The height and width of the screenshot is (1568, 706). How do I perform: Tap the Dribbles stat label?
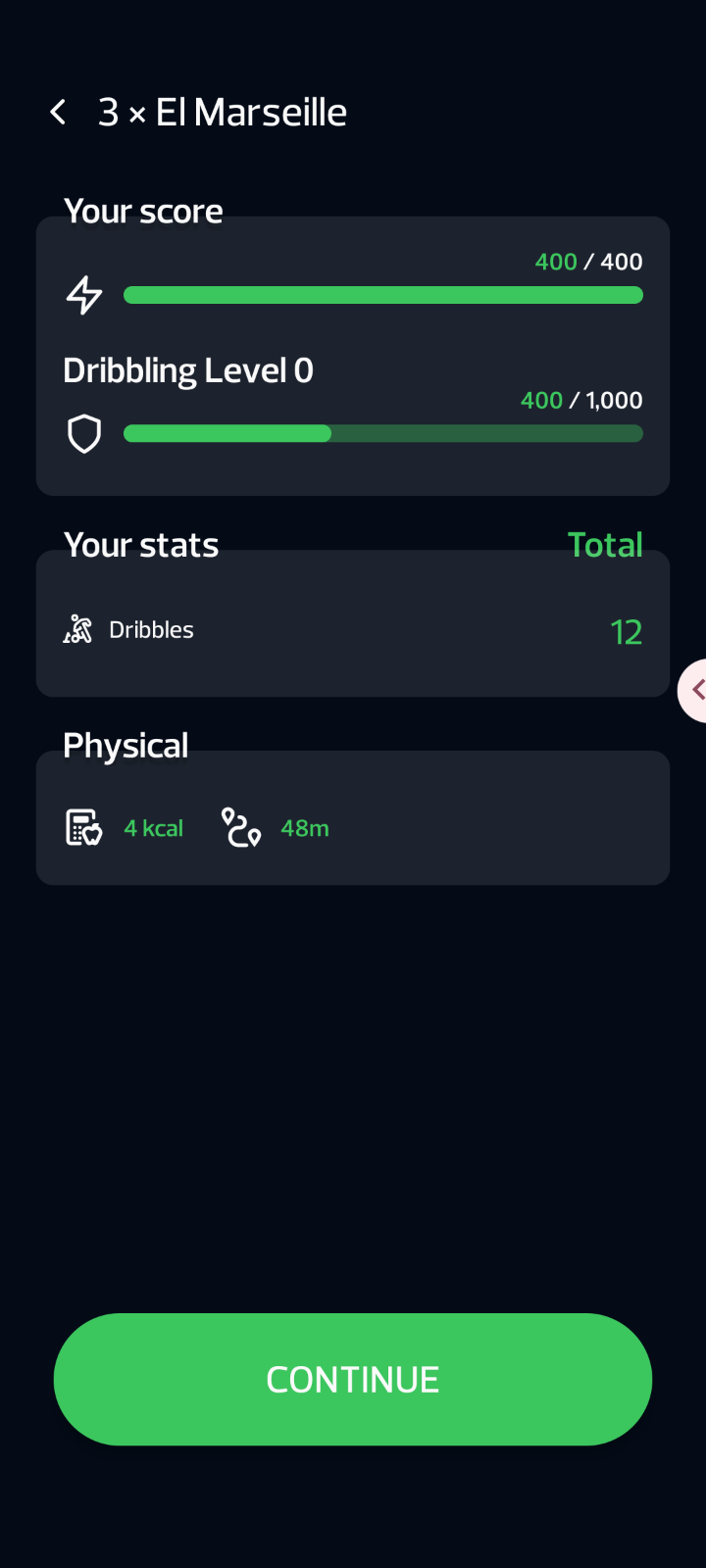click(151, 630)
